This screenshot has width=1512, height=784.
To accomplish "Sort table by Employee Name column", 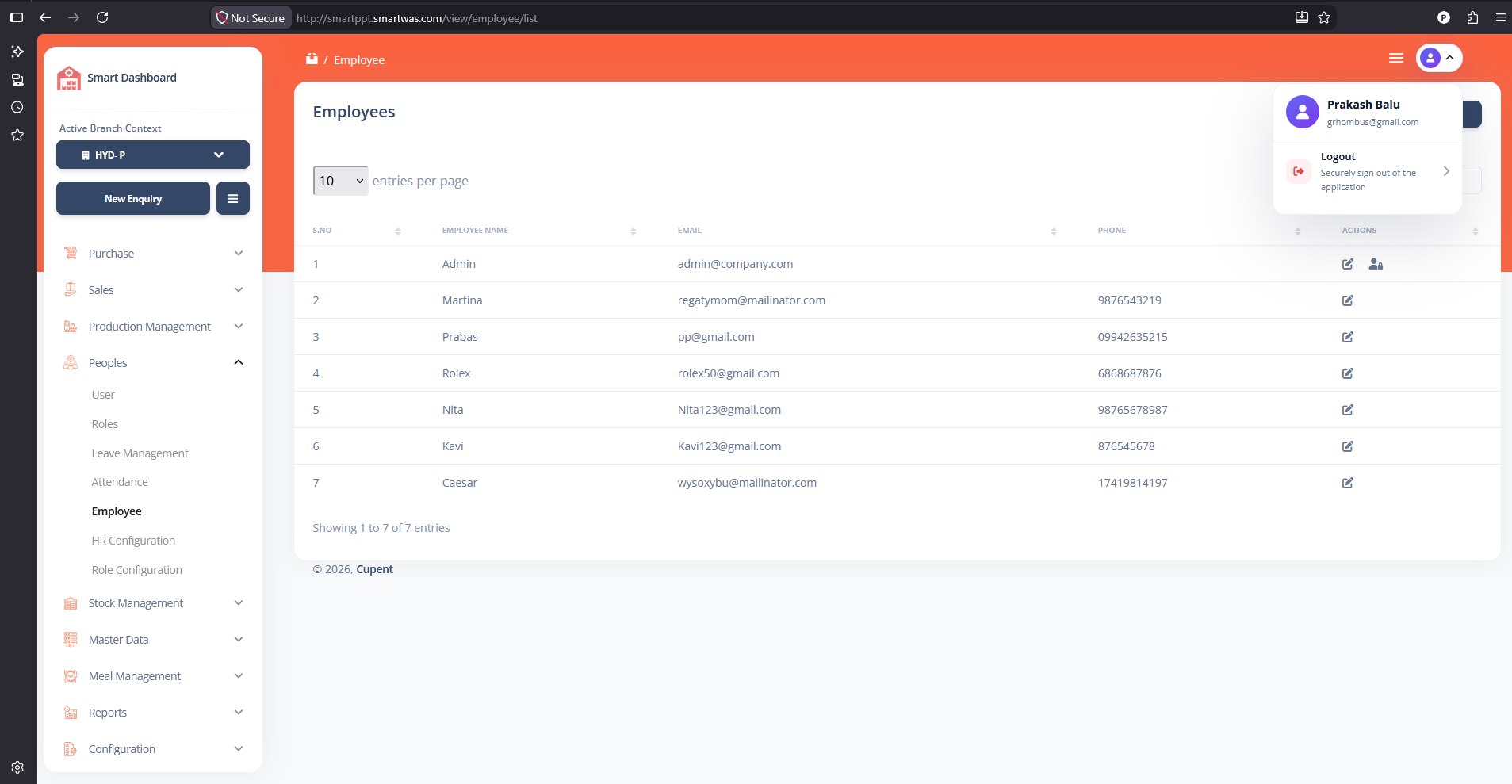I will pos(539,231).
